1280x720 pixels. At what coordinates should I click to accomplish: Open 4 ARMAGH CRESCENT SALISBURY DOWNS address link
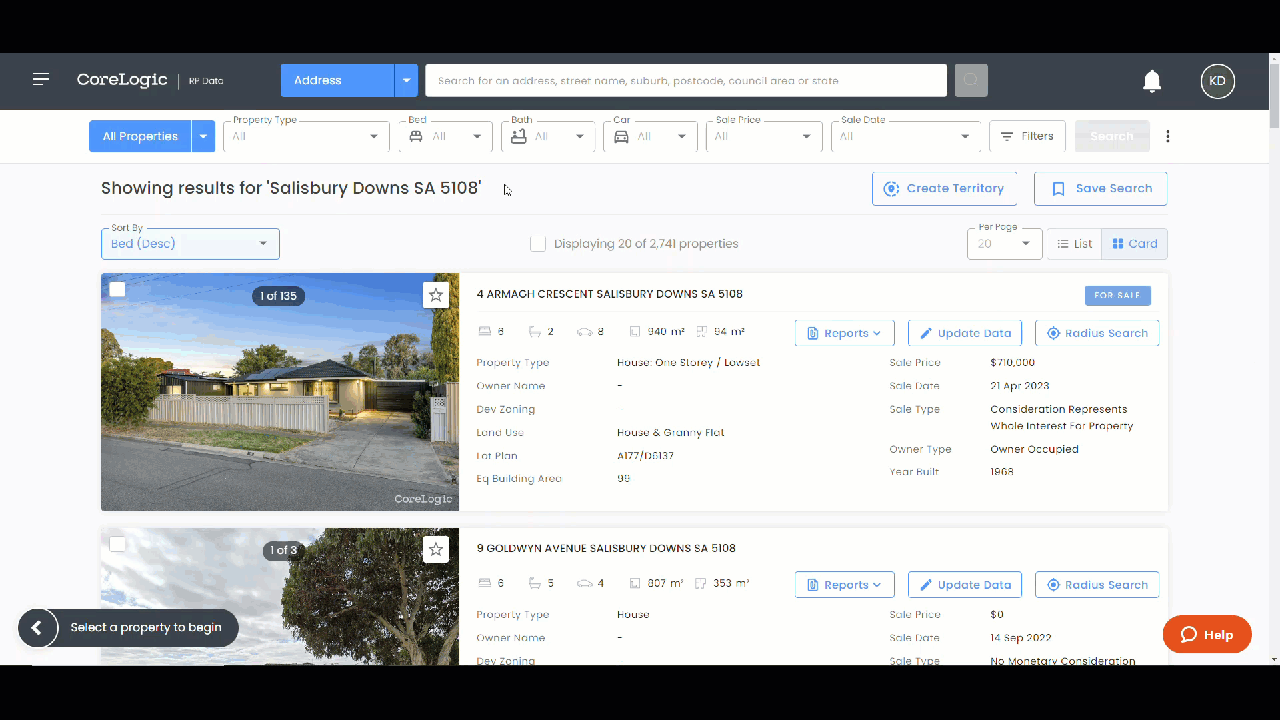pos(609,294)
